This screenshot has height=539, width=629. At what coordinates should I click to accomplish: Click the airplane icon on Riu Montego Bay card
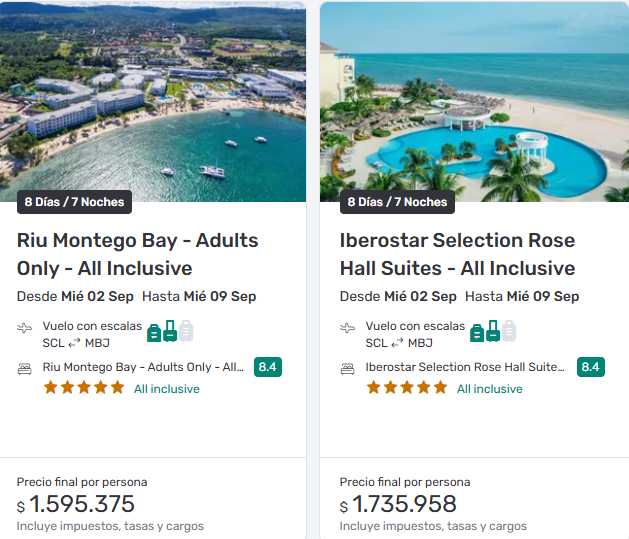[x=25, y=328]
